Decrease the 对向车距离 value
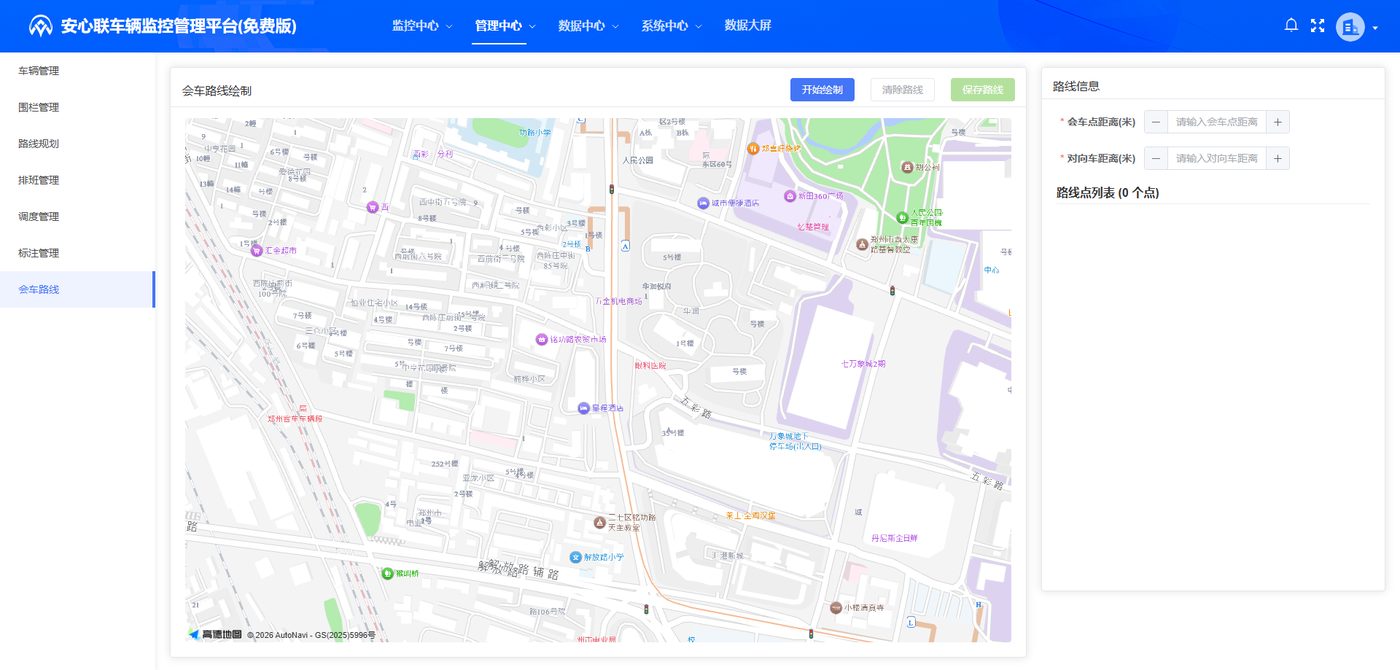This screenshot has height=670, width=1400. (1156, 158)
